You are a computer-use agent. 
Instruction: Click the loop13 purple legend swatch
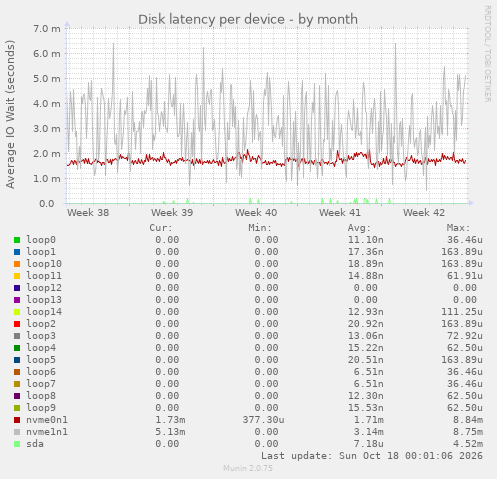(17, 300)
